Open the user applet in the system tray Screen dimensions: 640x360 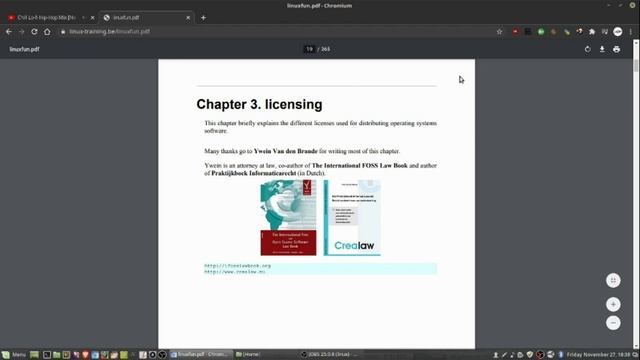496,355
